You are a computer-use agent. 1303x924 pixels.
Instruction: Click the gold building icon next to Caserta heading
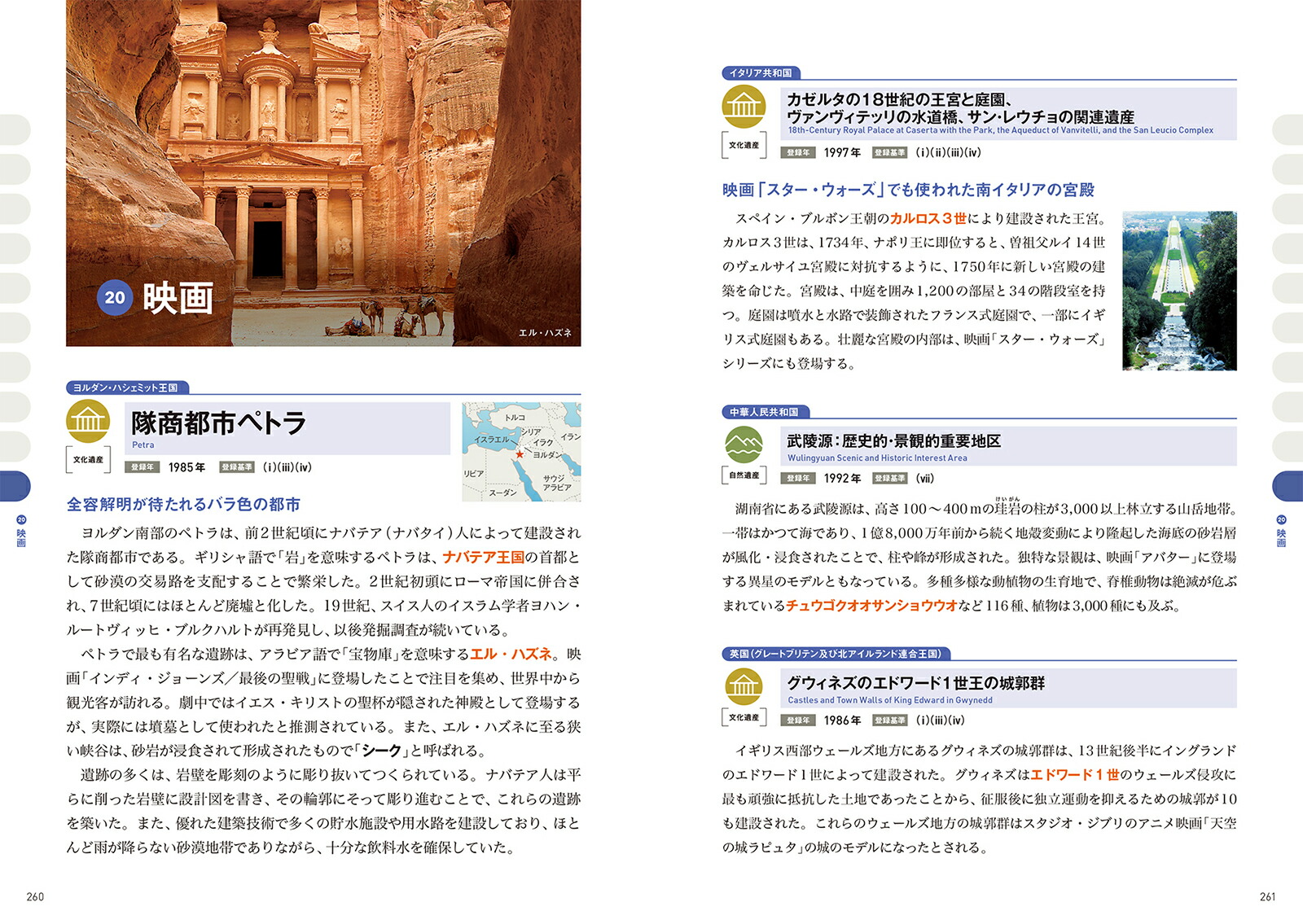744,107
